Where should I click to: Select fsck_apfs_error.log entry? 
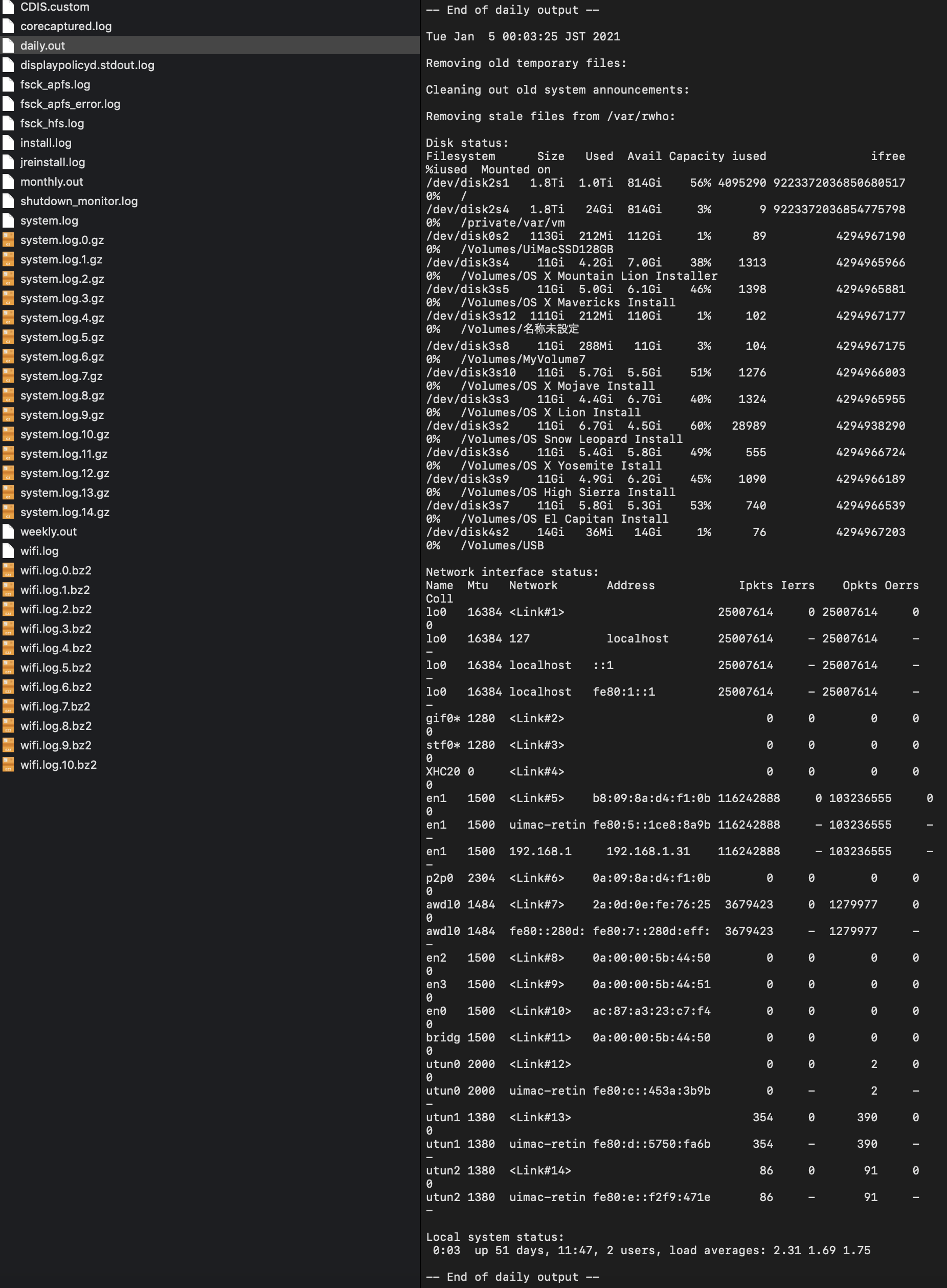point(70,104)
